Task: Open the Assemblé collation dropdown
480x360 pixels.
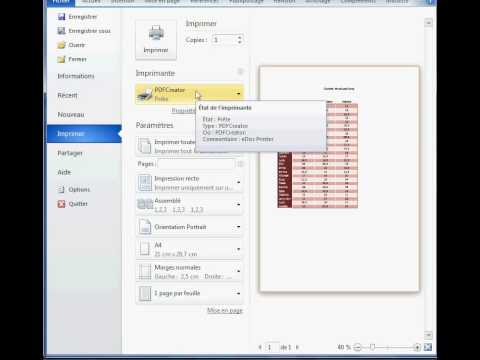Action: tap(189, 205)
